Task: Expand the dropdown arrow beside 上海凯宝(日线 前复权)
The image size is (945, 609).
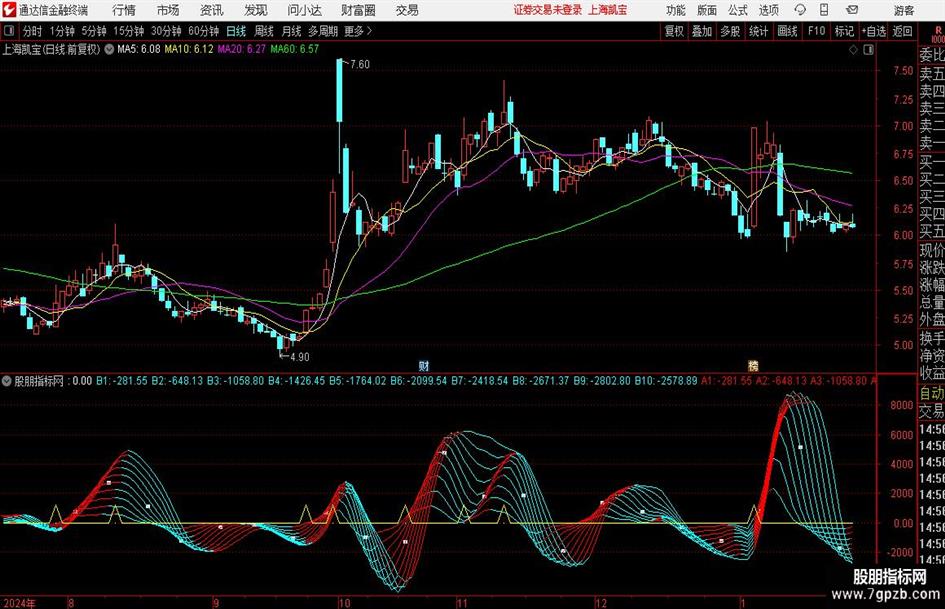Action: pos(109,49)
